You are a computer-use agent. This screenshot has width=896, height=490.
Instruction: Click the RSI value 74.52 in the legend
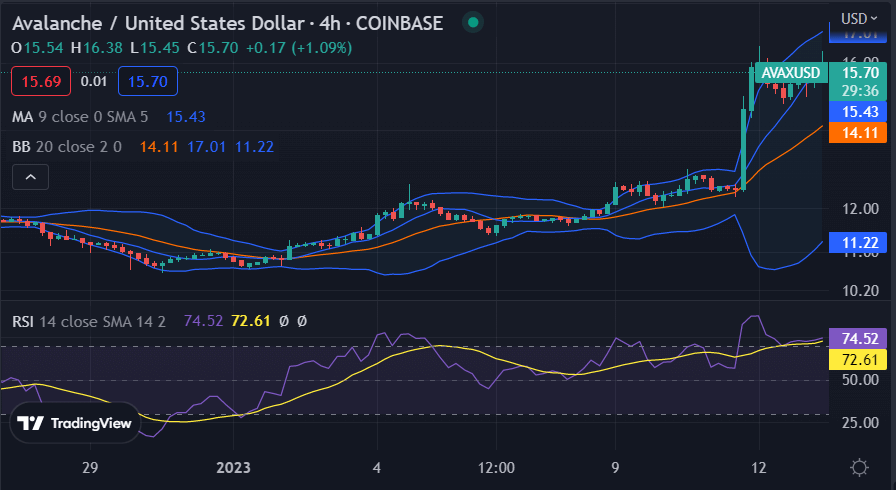point(203,321)
